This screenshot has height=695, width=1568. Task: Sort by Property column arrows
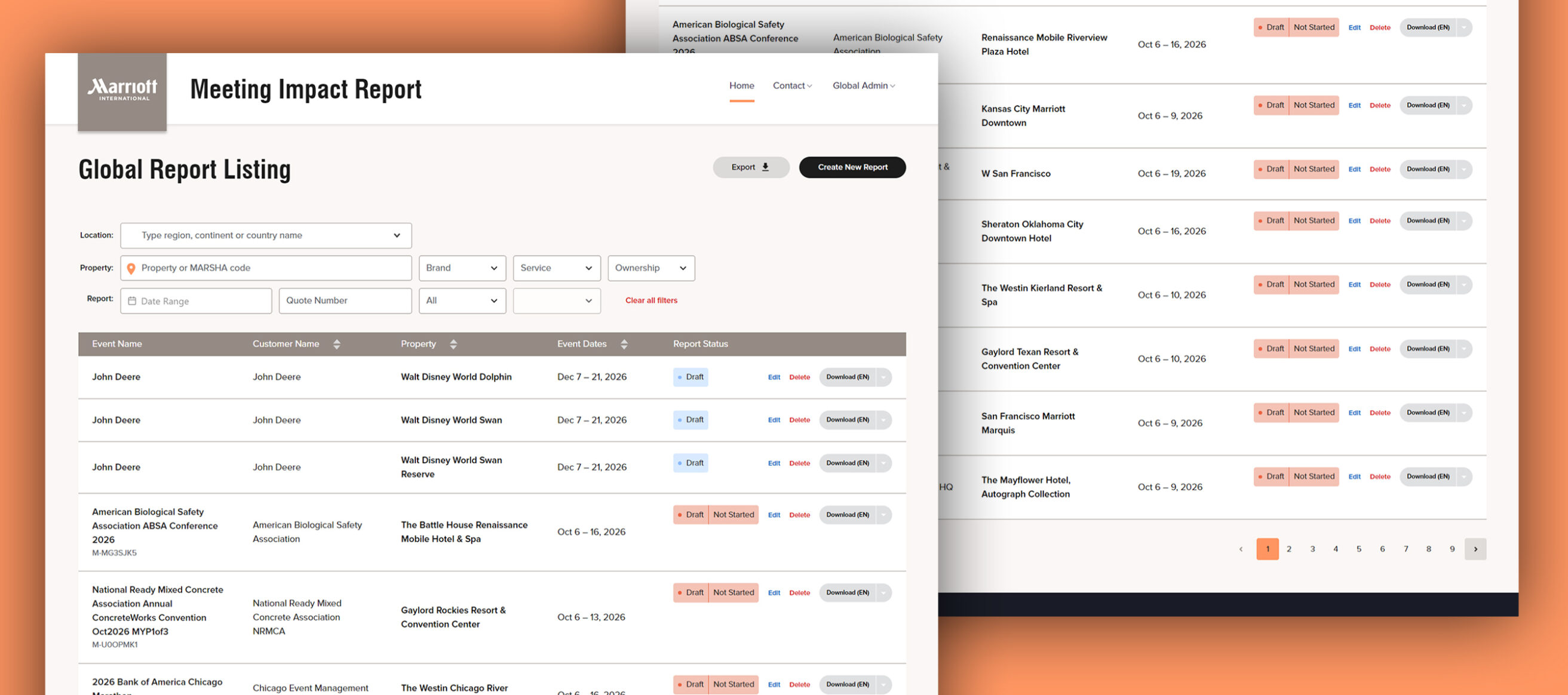(x=453, y=345)
